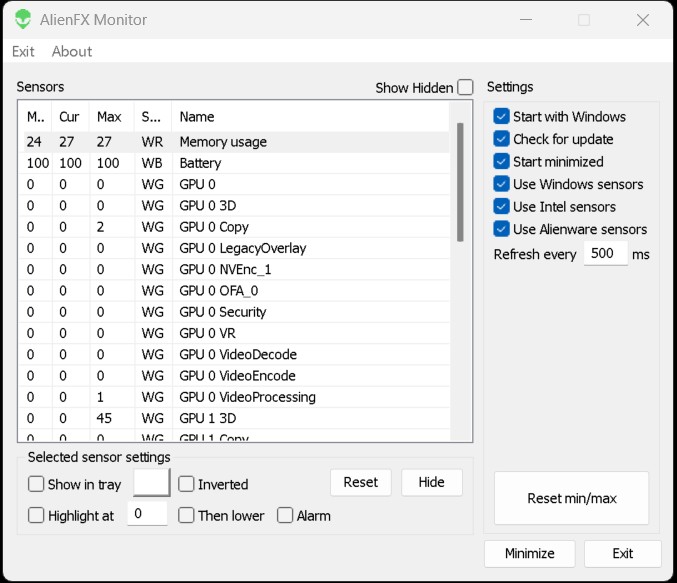This screenshot has height=583, width=677.
Task: Select the GPU 0 NVEnc_1 row
Action: pyautogui.click(x=234, y=269)
